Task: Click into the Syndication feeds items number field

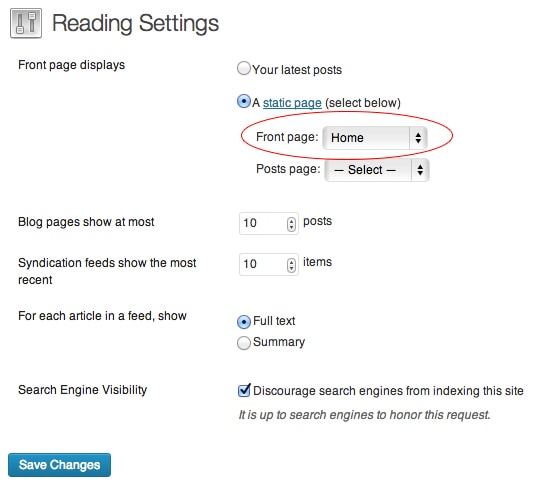Action: [269, 264]
